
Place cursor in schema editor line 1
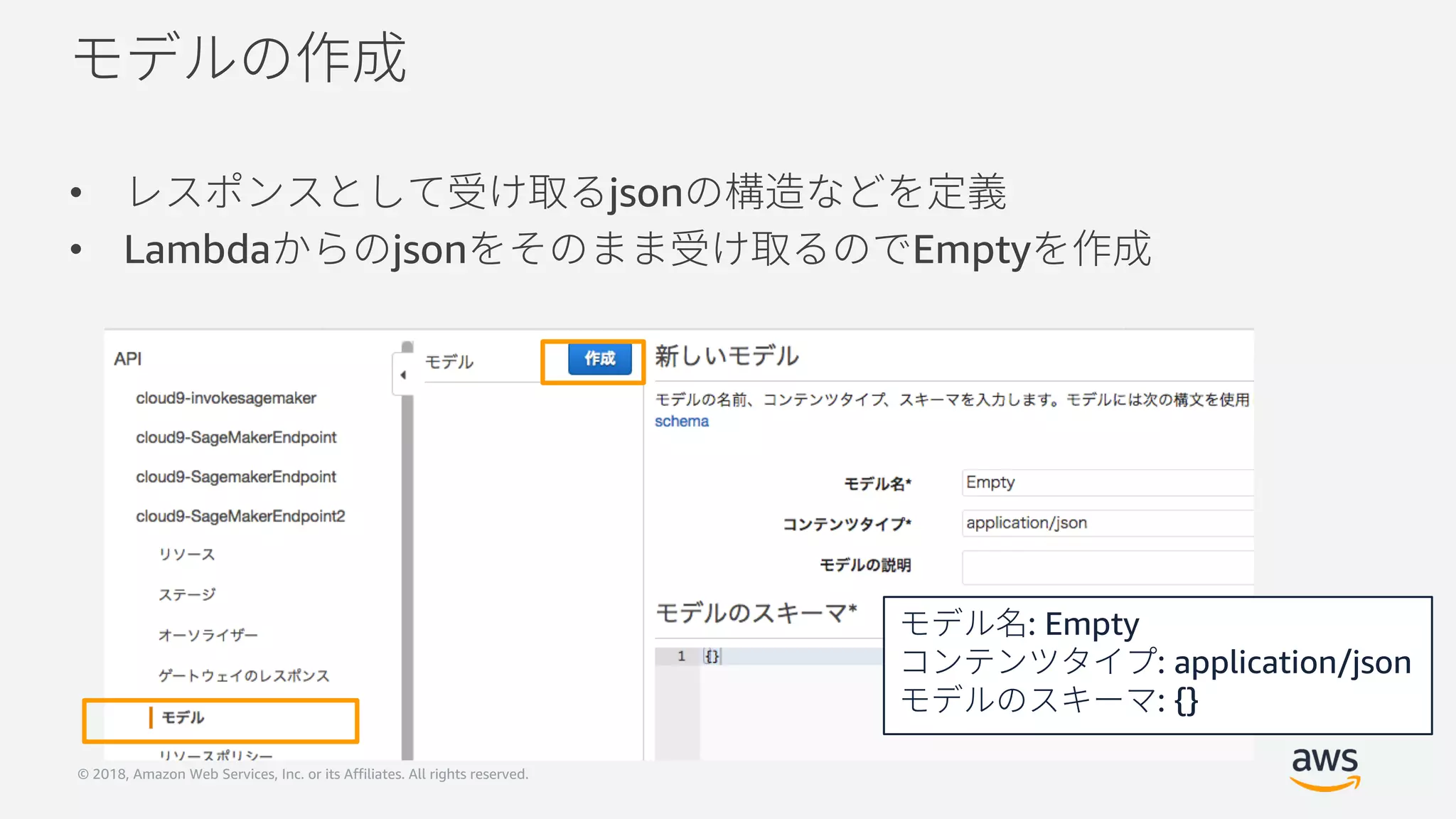793,656
